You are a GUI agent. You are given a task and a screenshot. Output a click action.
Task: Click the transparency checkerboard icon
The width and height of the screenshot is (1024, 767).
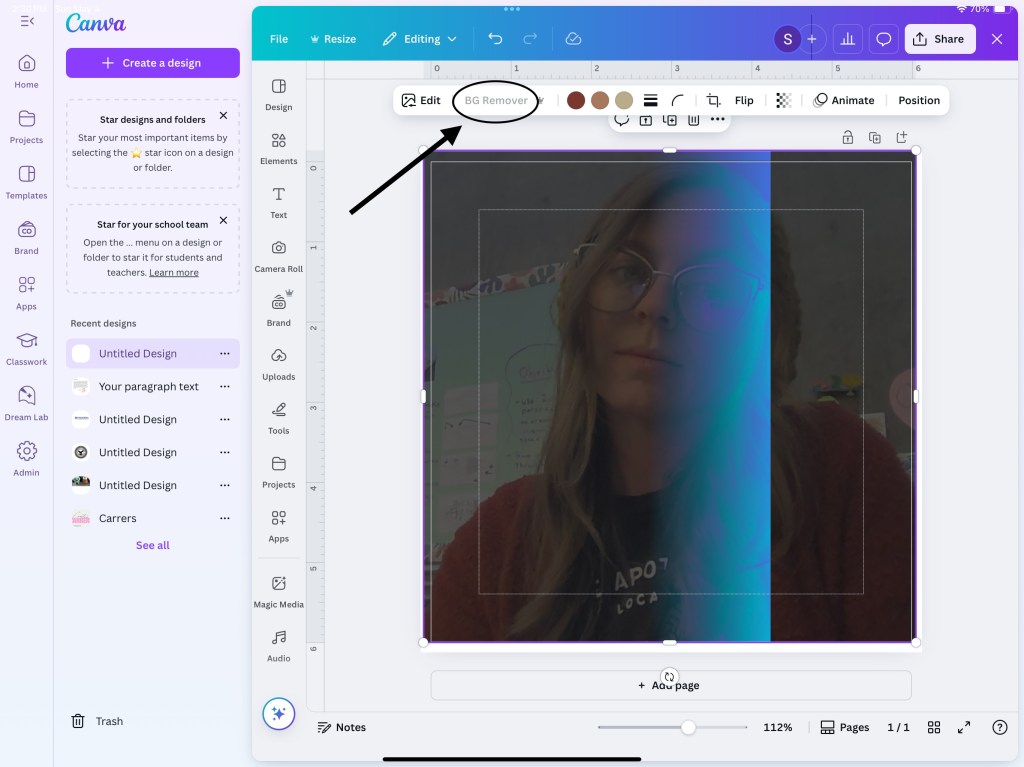784,100
